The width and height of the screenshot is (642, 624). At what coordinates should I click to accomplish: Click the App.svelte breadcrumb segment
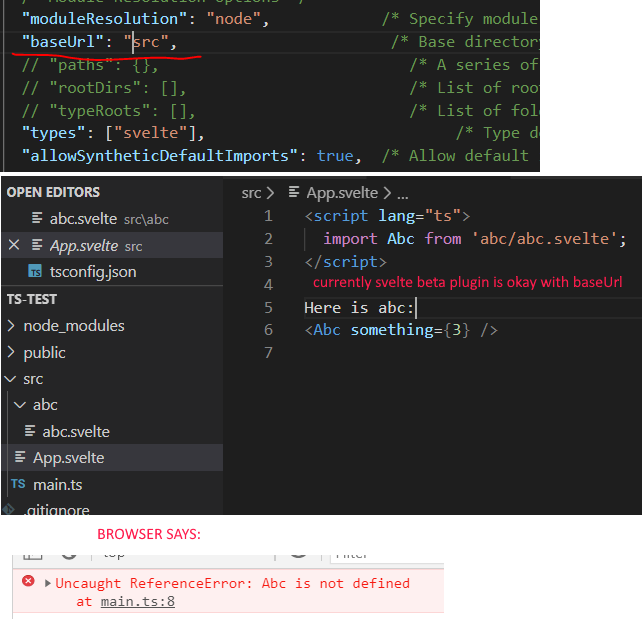pos(342,193)
